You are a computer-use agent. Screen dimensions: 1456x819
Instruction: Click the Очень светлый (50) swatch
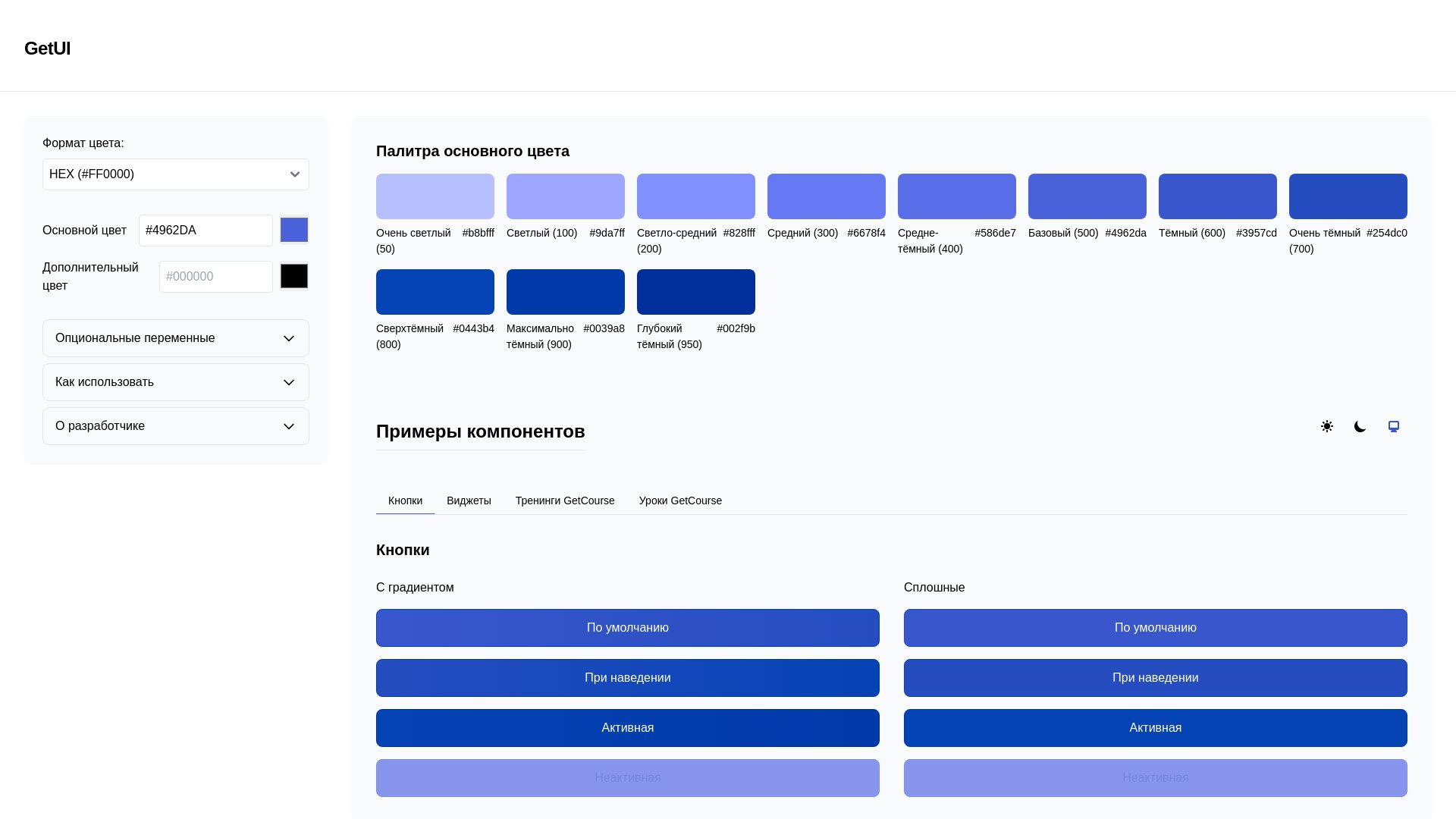pyautogui.click(x=435, y=196)
